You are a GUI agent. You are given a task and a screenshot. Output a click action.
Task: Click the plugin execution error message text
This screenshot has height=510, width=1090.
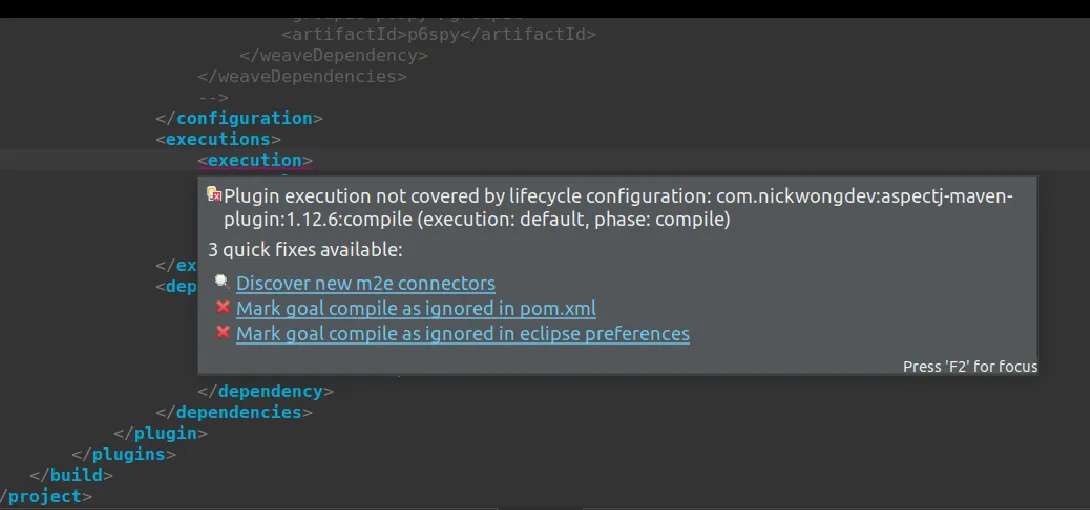coord(617,207)
